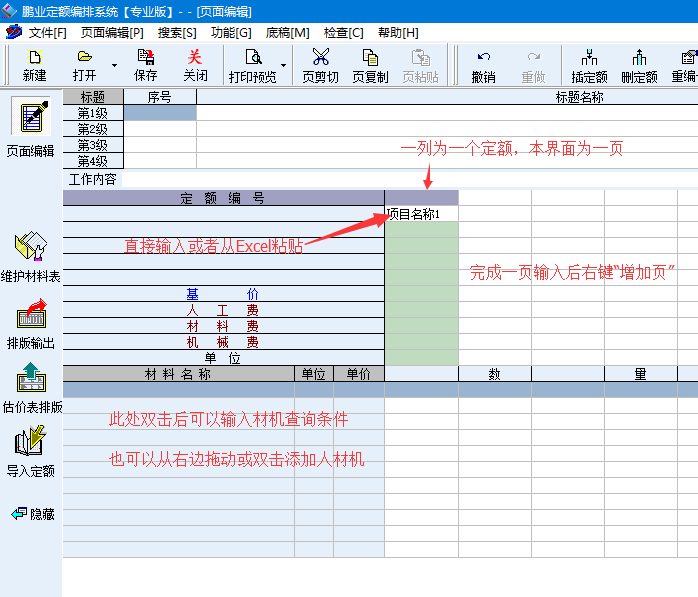This screenshot has width=698, height=597.
Task: Click the 项目名称1 cell
Action: tap(422, 214)
